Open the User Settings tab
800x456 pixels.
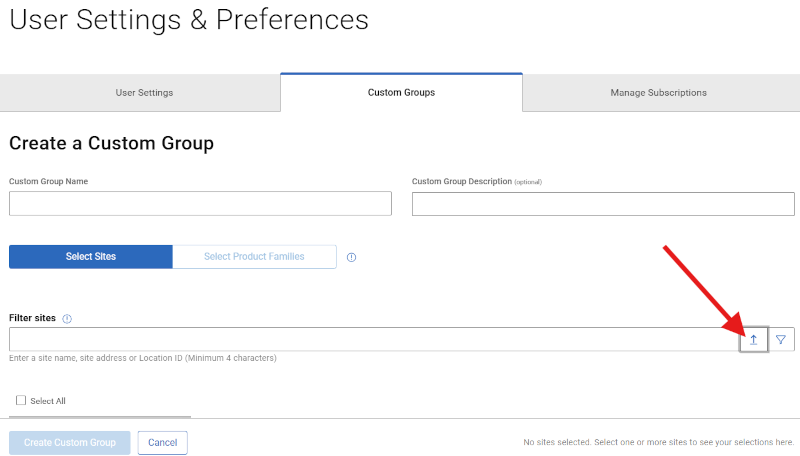coord(144,93)
